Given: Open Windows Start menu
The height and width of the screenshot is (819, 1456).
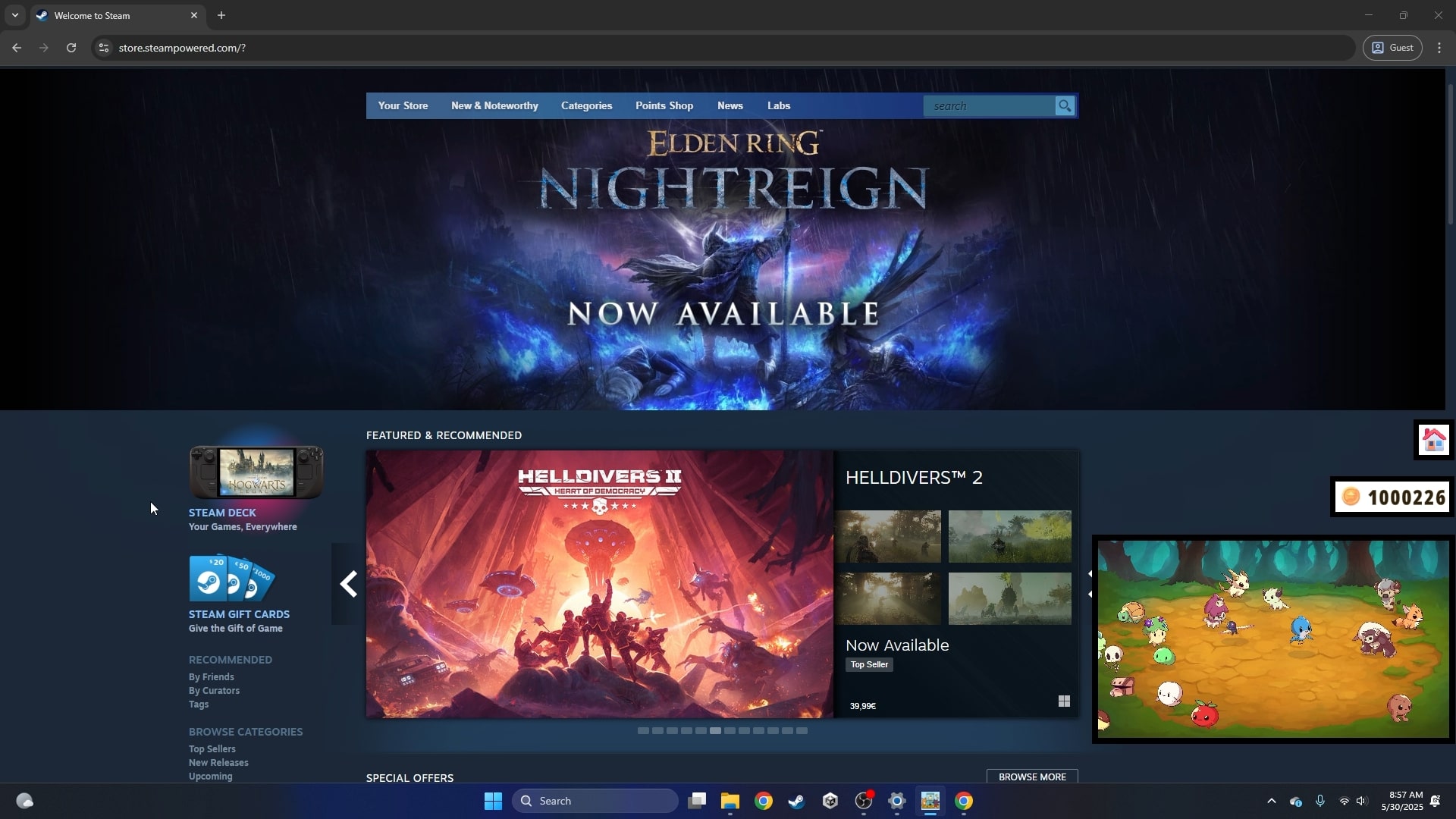Looking at the screenshot, I should coord(493,801).
